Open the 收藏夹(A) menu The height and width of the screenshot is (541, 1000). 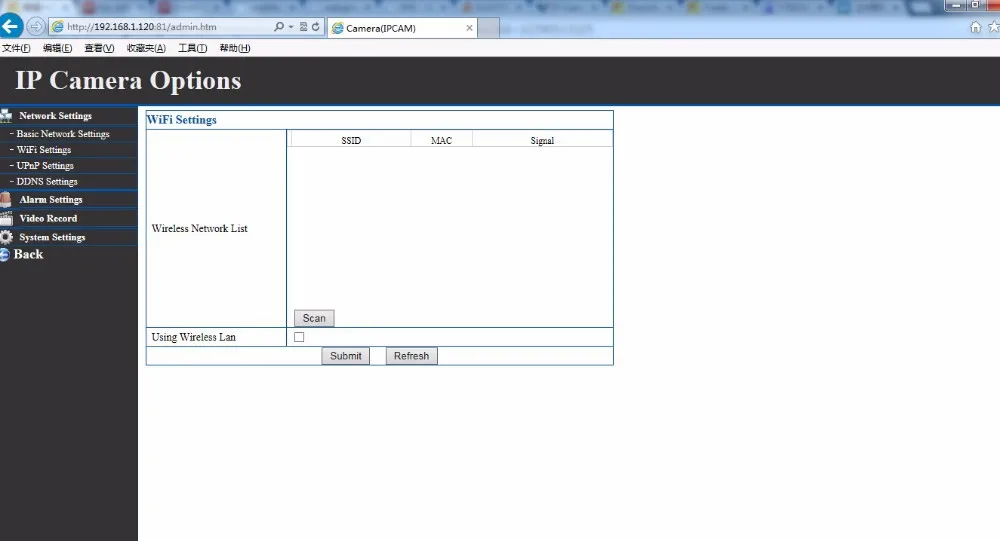(x=146, y=48)
